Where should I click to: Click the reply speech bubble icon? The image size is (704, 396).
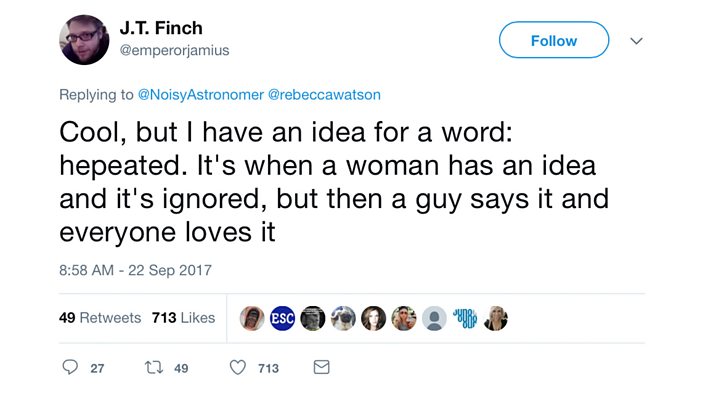[x=70, y=367]
